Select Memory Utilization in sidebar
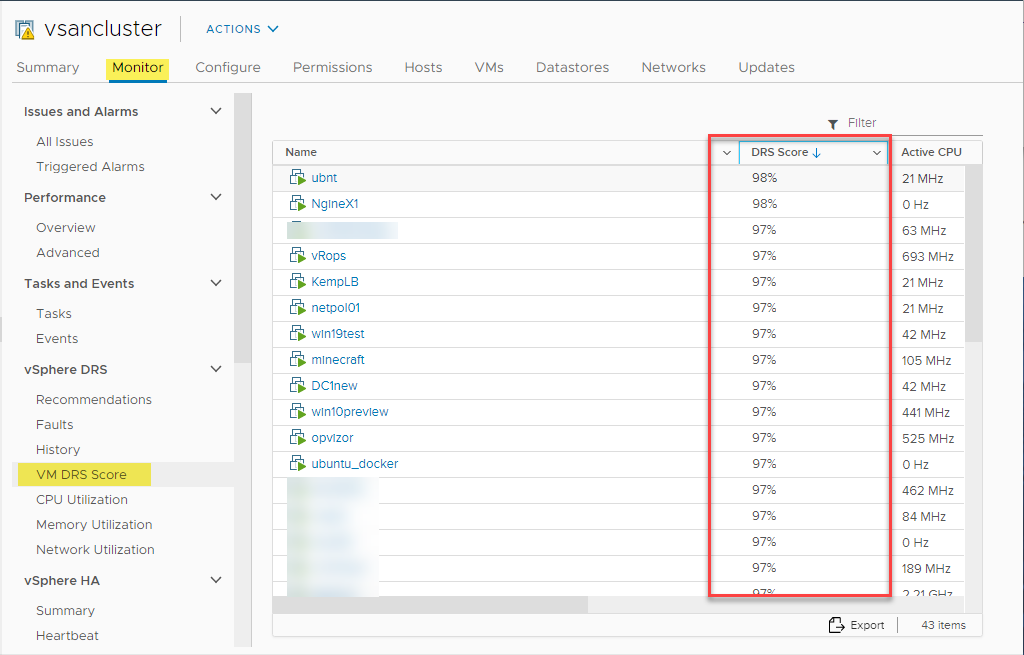The width and height of the screenshot is (1024, 655). tap(94, 524)
